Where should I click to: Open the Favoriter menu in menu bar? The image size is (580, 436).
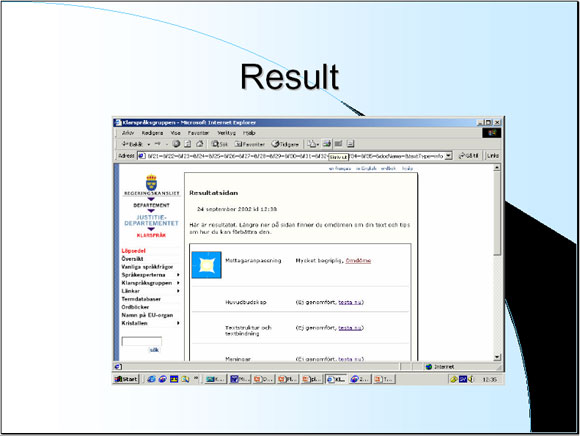click(198, 132)
